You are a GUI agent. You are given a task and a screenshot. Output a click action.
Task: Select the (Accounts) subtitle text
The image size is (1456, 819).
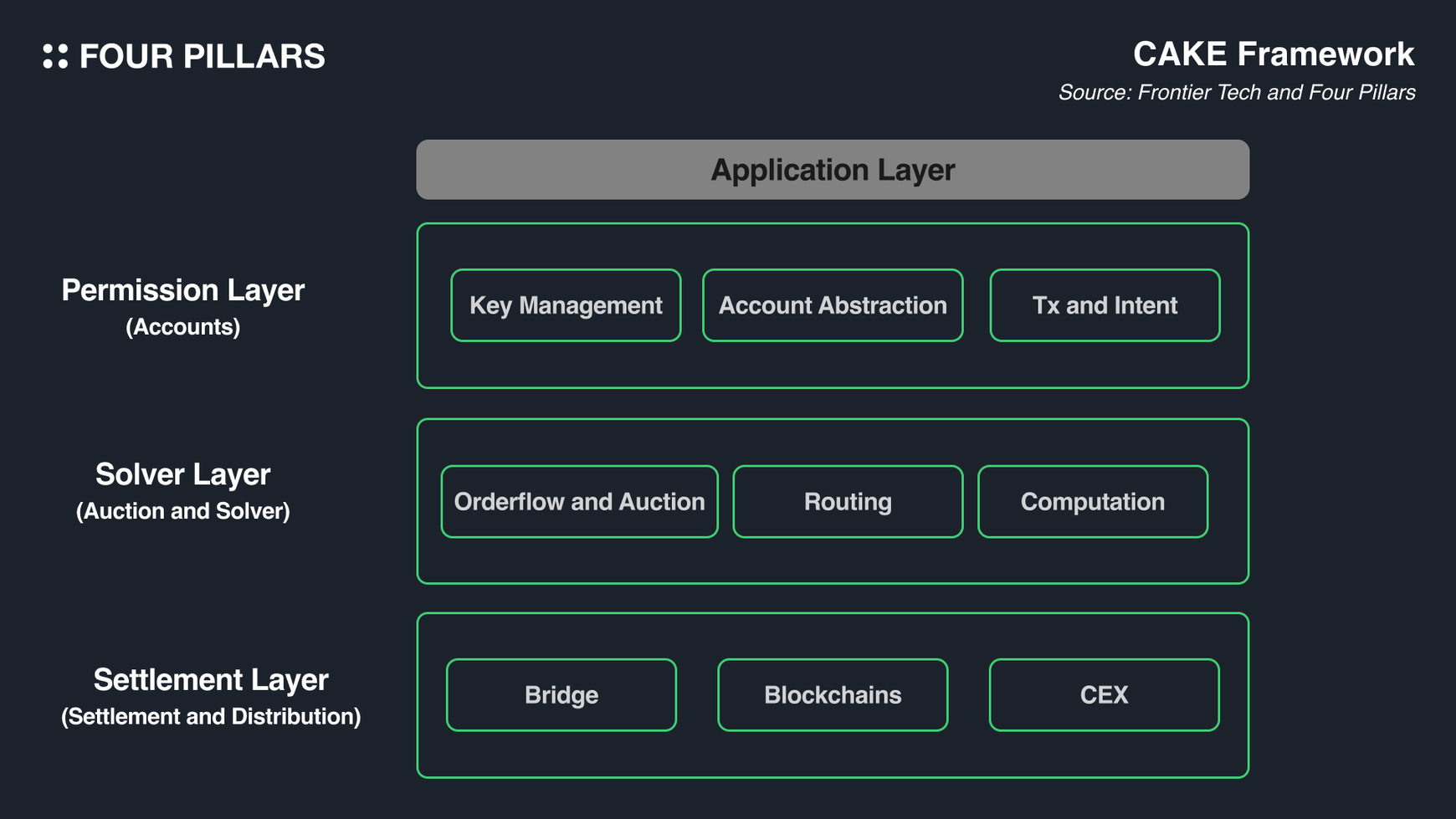[x=182, y=327]
